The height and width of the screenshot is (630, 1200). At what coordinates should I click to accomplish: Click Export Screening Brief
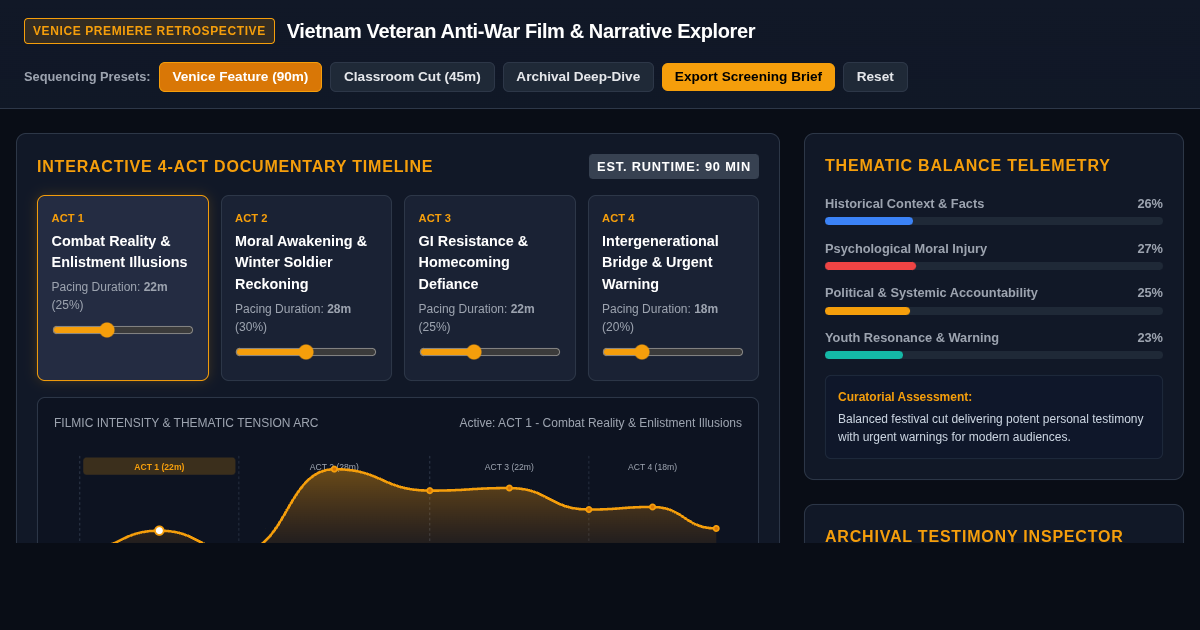(x=748, y=77)
